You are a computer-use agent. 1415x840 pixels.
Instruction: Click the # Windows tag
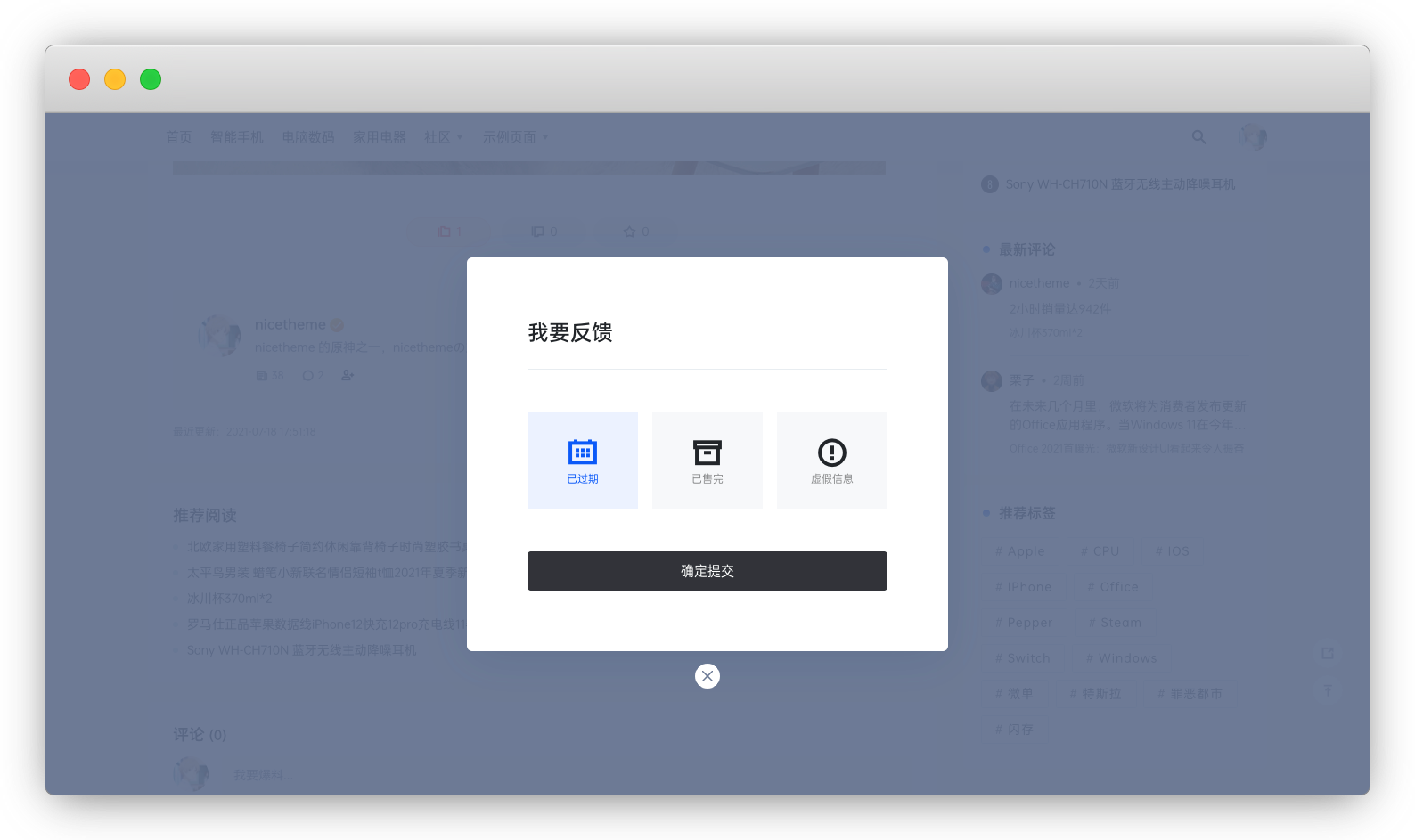click(x=1122, y=658)
